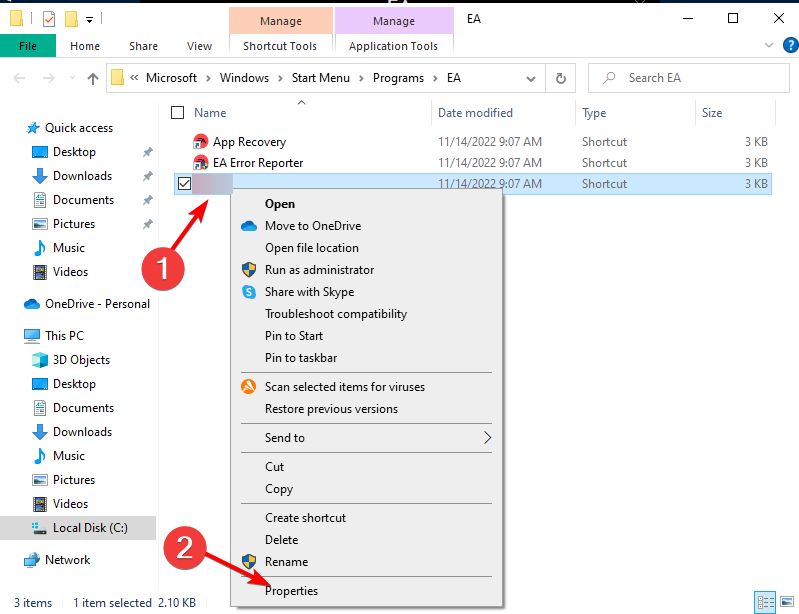This screenshot has width=799, height=614.
Task: Click the breadcrumb overflow double chevron
Action: click(x=134, y=77)
